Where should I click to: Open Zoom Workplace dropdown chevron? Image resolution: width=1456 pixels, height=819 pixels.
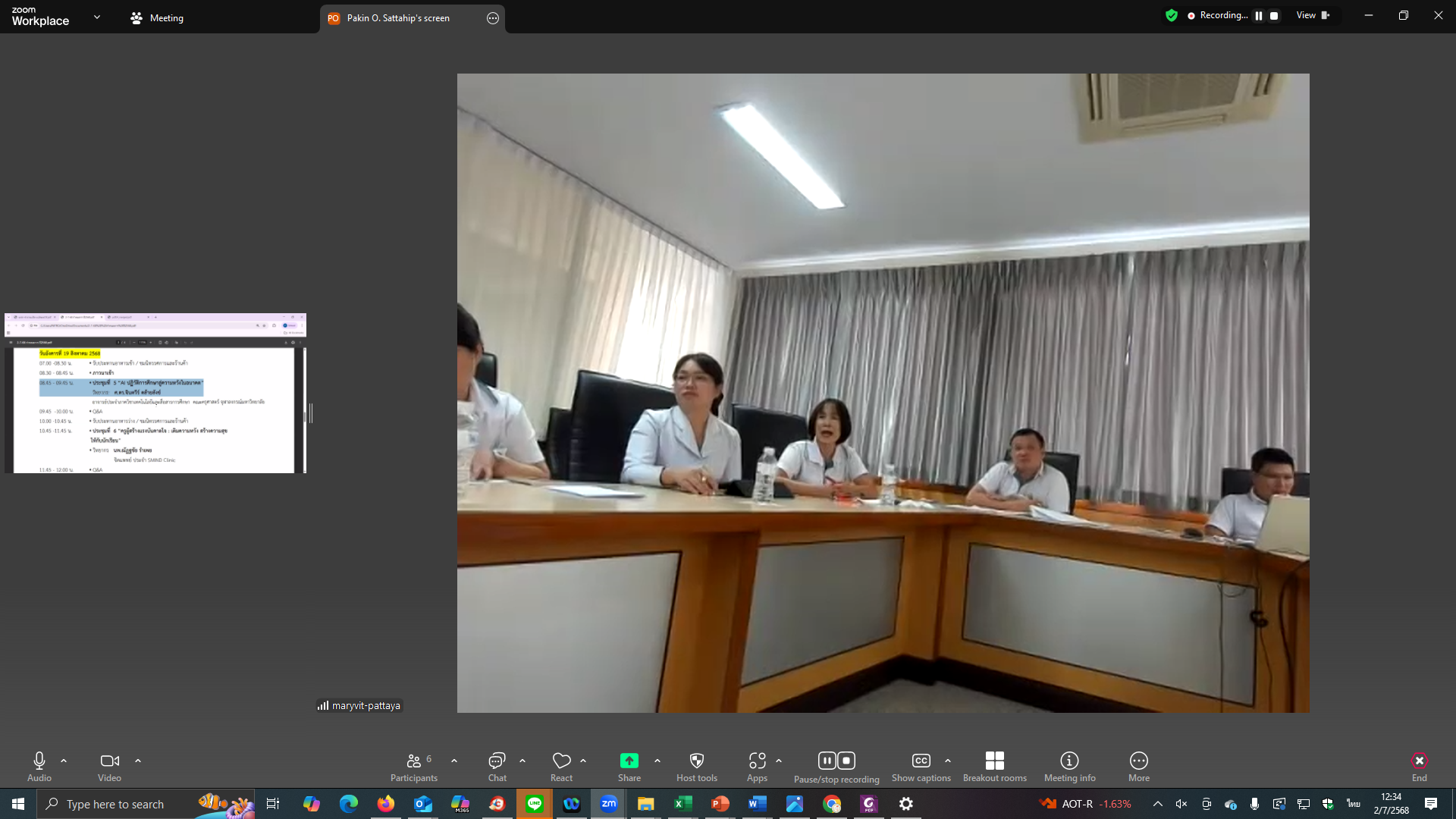(97, 17)
